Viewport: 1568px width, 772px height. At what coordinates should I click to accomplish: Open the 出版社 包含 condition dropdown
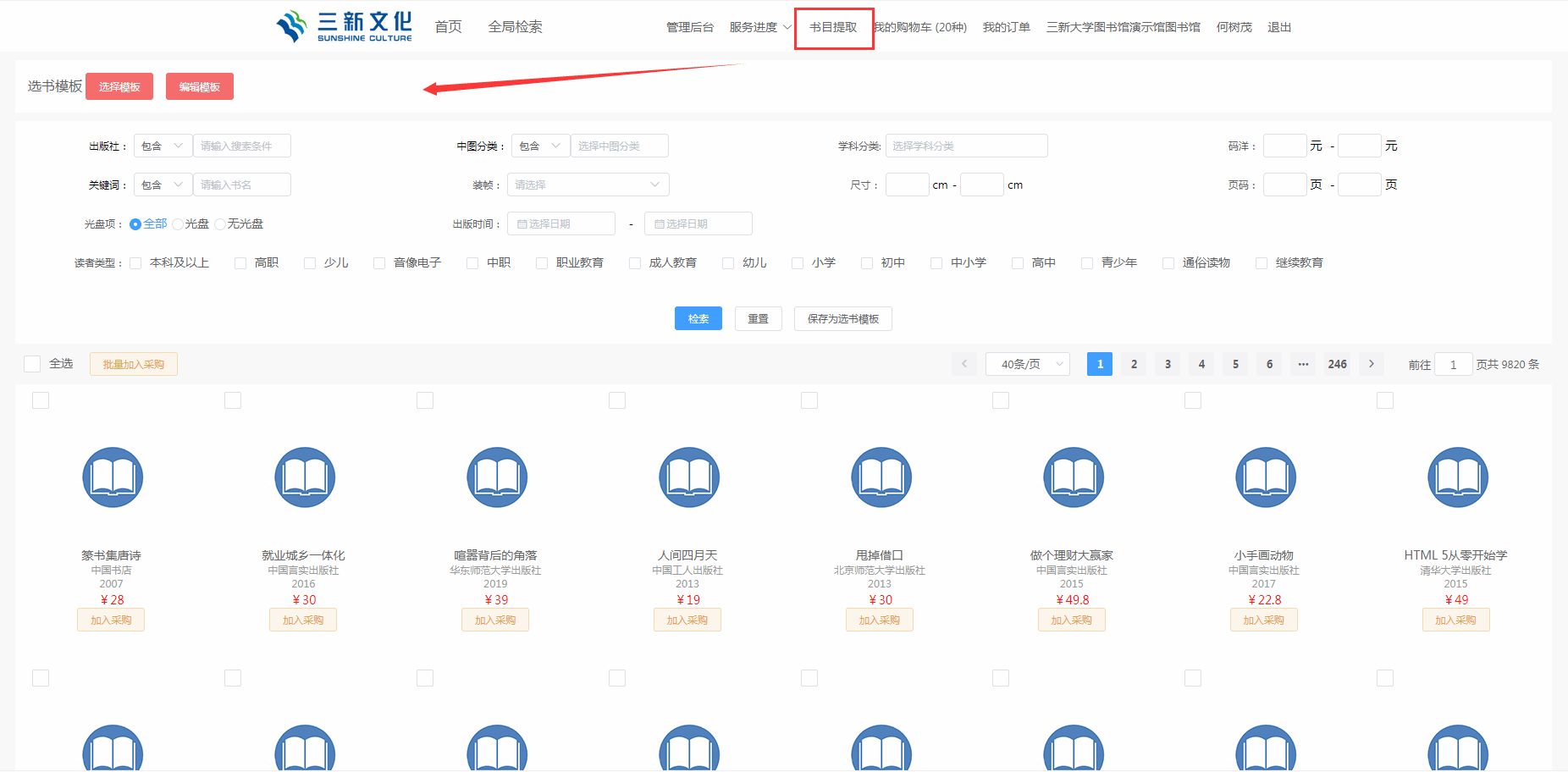click(x=163, y=146)
